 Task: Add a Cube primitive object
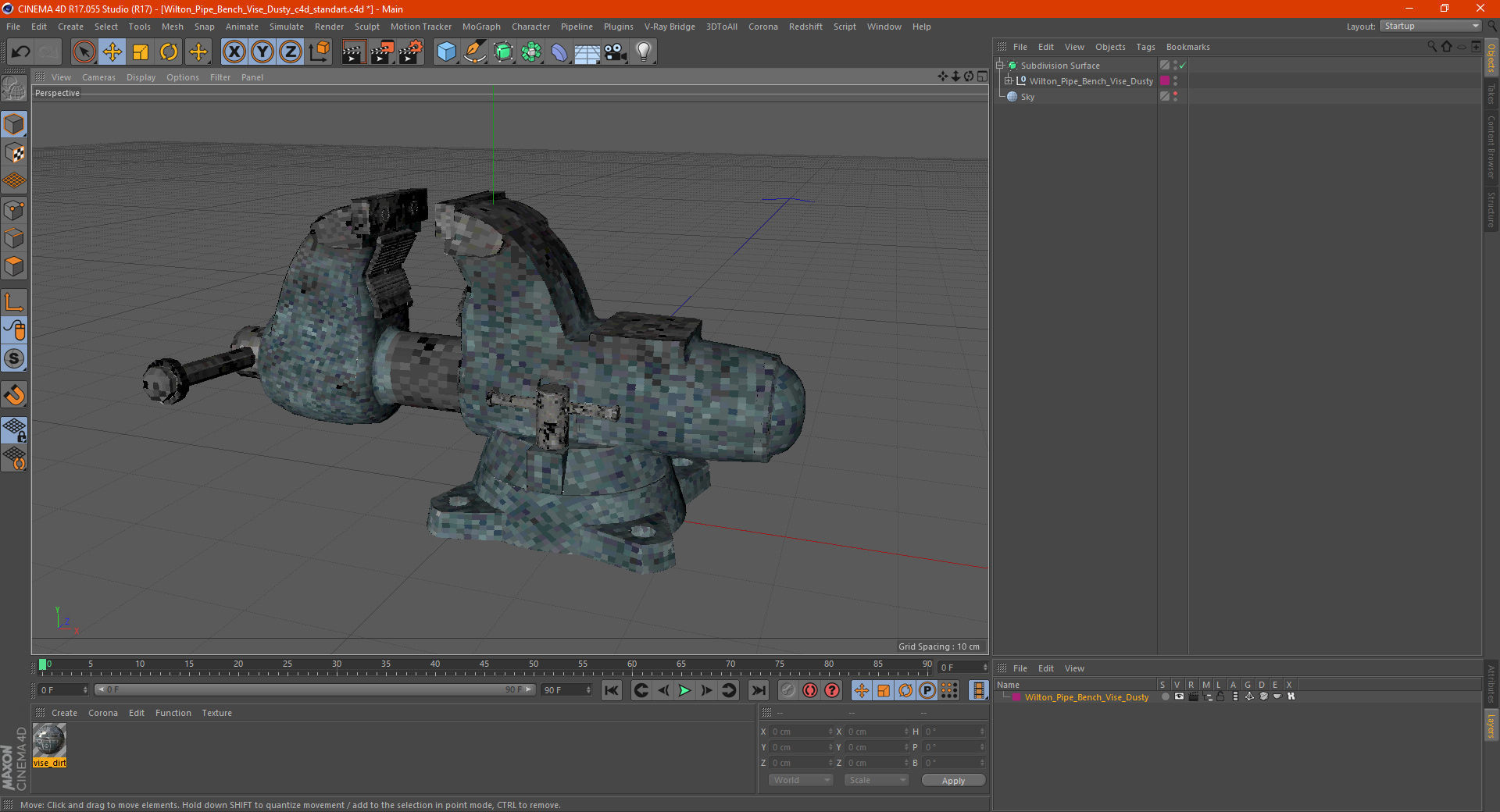446,52
